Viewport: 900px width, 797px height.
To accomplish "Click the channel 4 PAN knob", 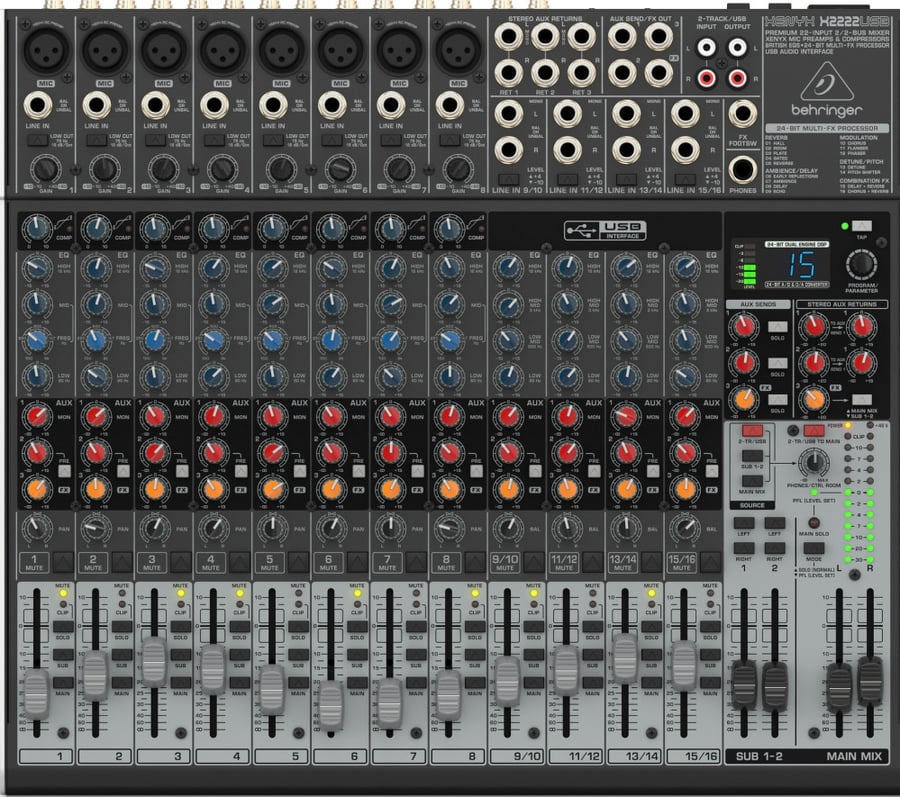I will click(213, 527).
